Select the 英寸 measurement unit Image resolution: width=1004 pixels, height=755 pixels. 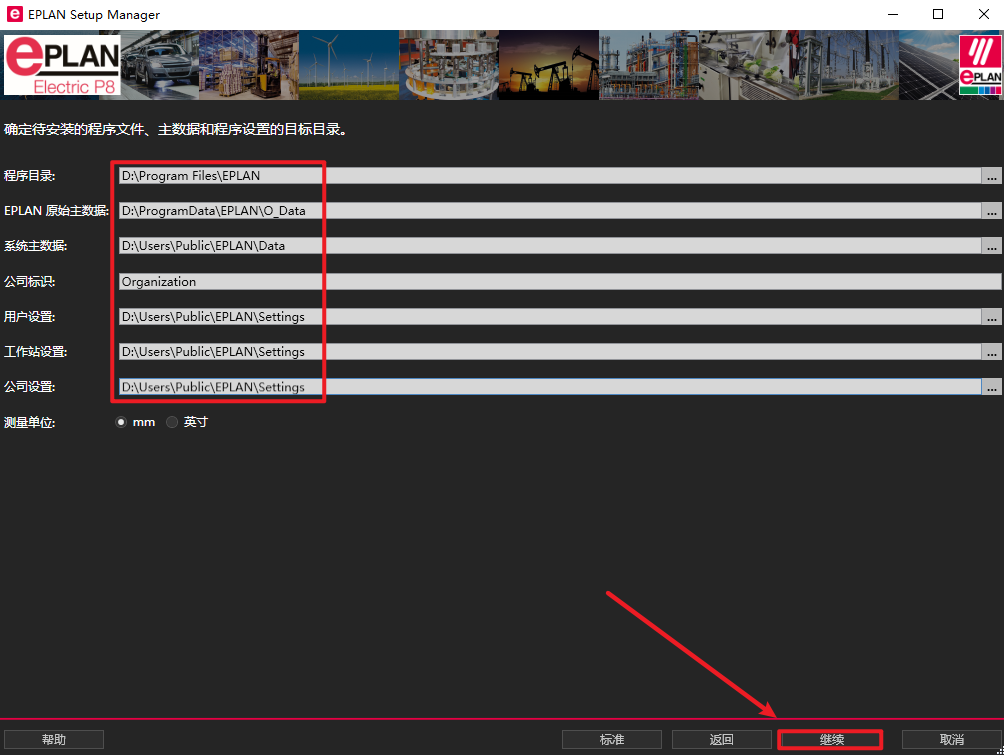pyautogui.click(x=172, y=422)
